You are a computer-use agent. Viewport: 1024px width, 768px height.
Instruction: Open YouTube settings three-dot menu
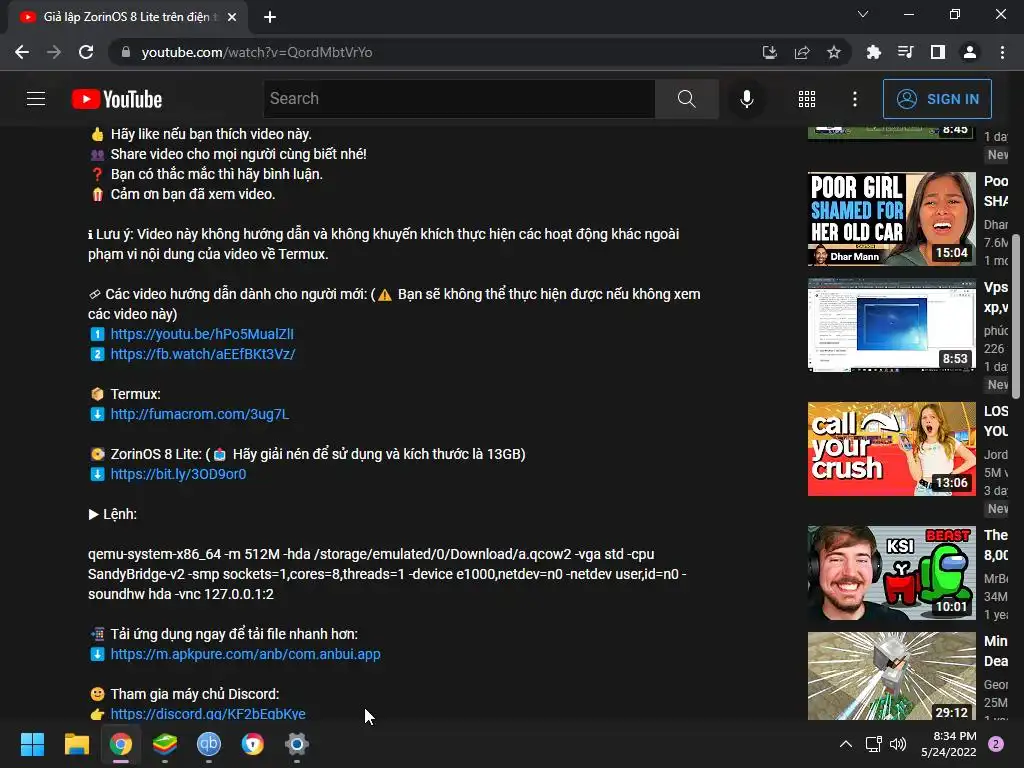tap(855, 99)
